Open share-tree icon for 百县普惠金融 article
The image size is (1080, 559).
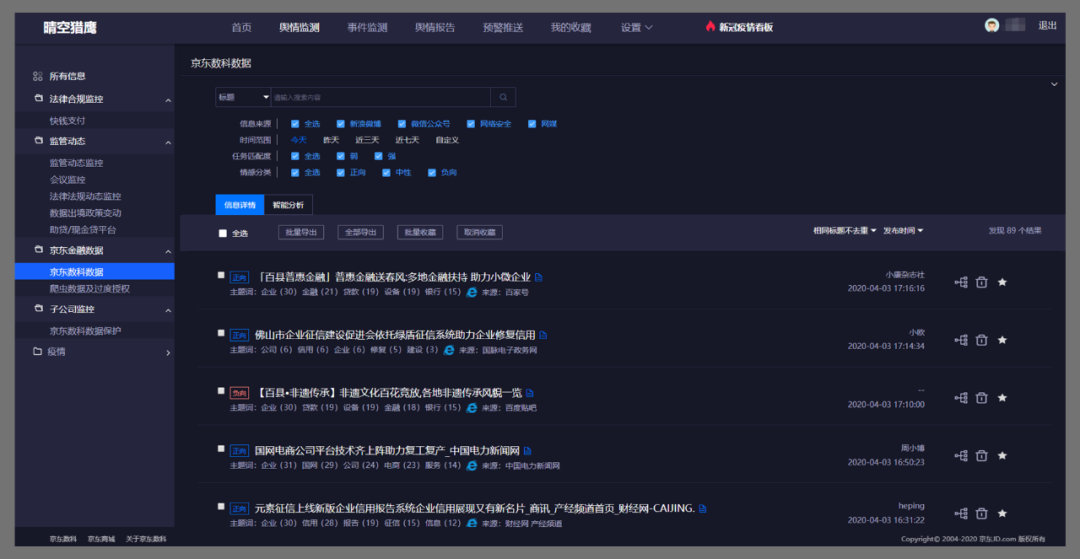pyautogui.click(x=961, y=282)
